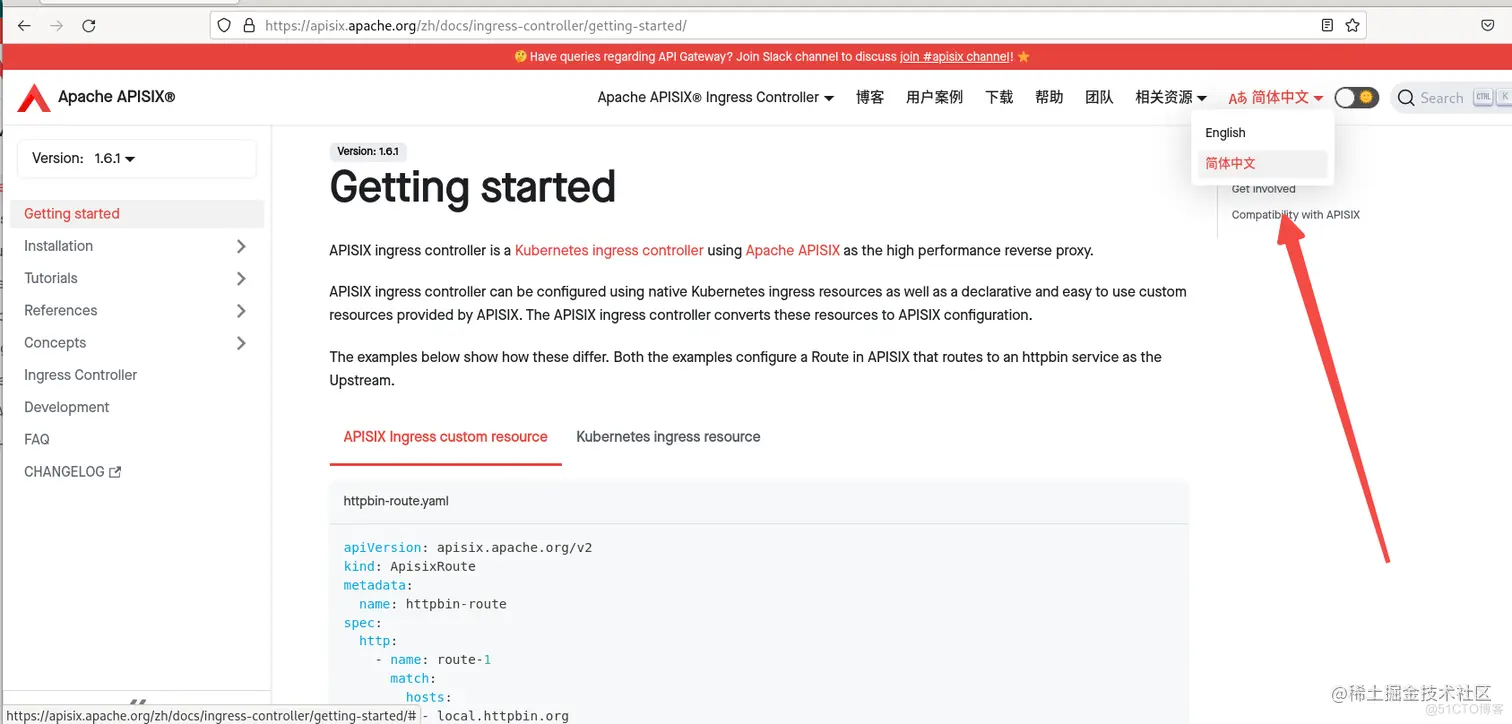Click the browser forward arrow
Viewport: 1512px width, 724px height.
coord(57,26)
